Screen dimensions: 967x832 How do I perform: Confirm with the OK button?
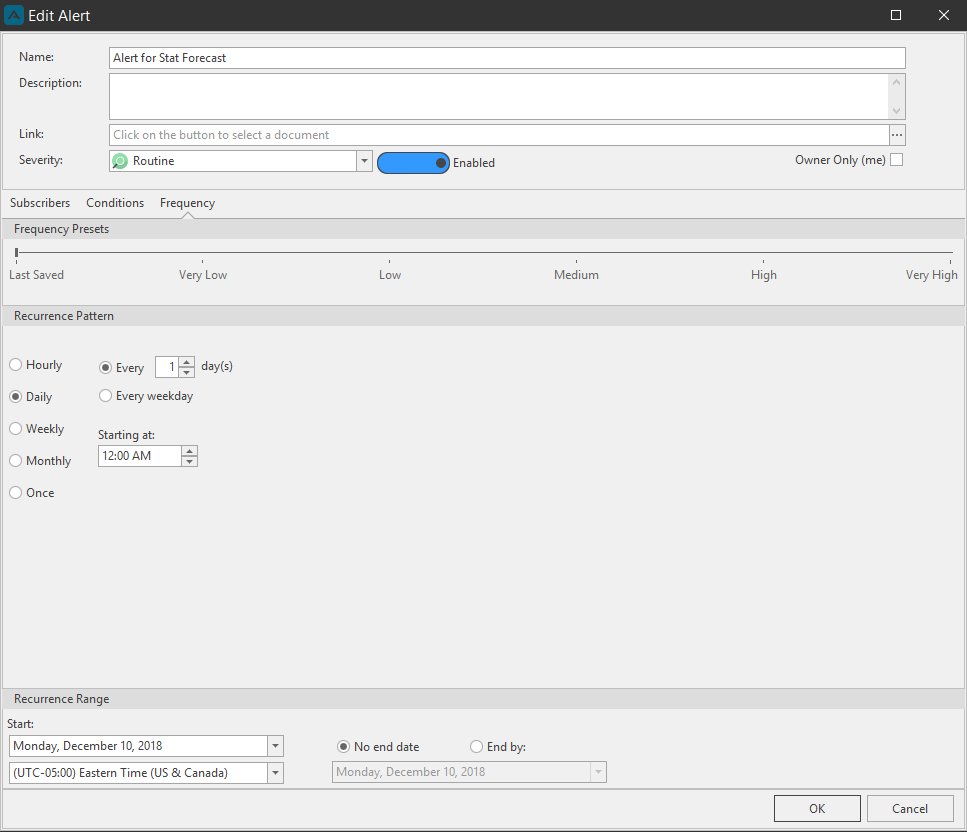817,809
